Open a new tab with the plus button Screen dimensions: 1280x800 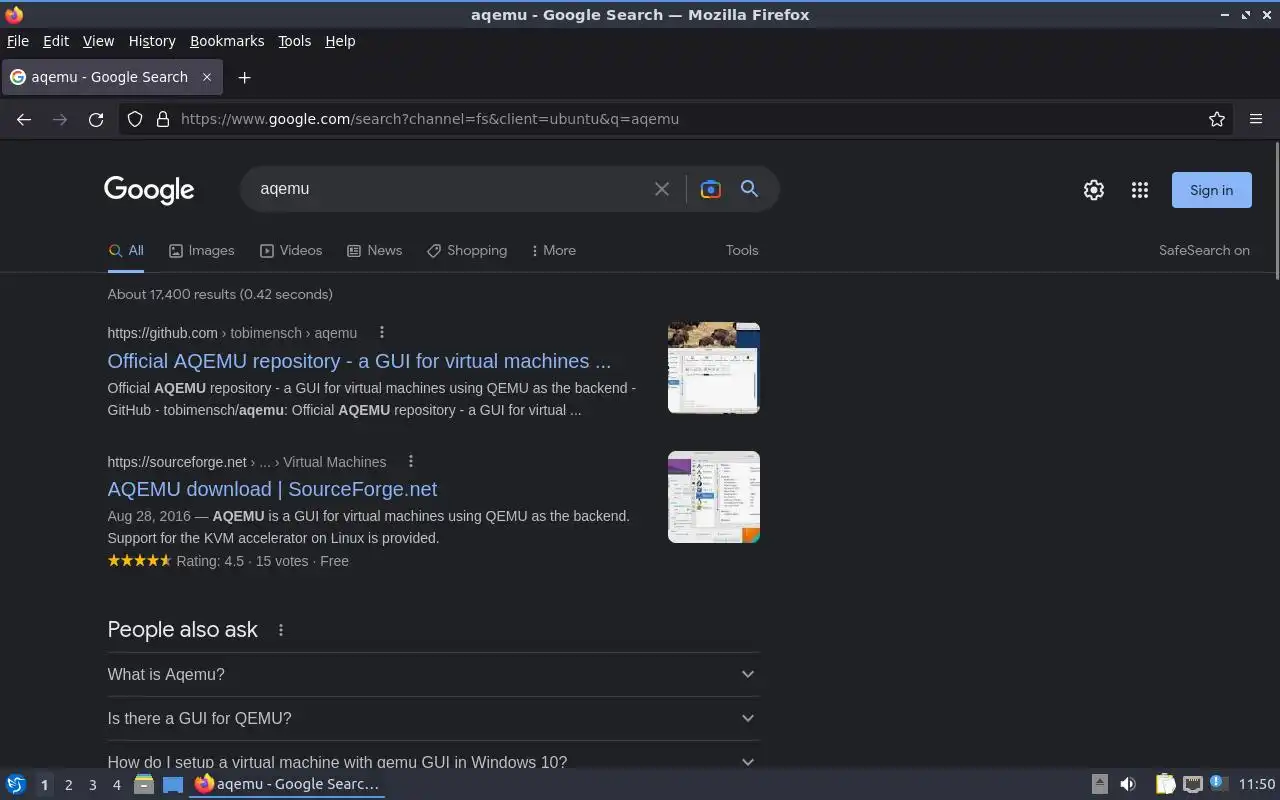pos(244,77)
